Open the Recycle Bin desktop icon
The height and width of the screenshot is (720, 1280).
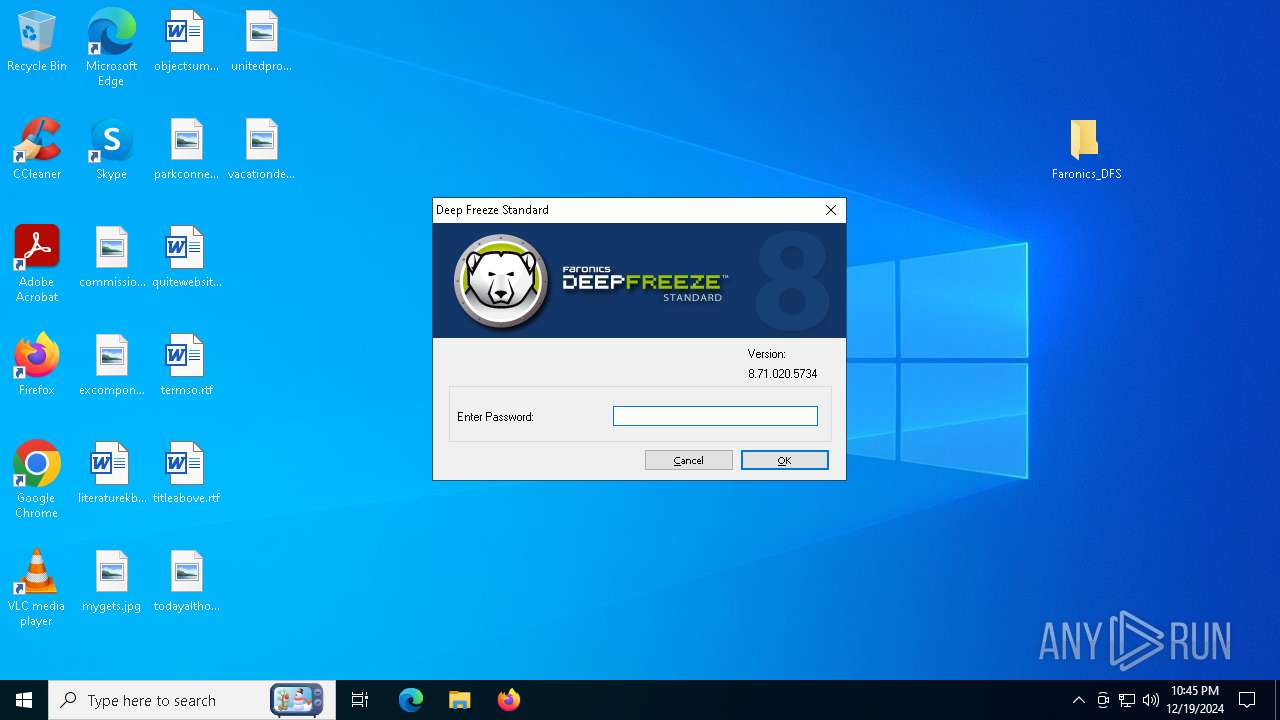(x=37, y=42)
